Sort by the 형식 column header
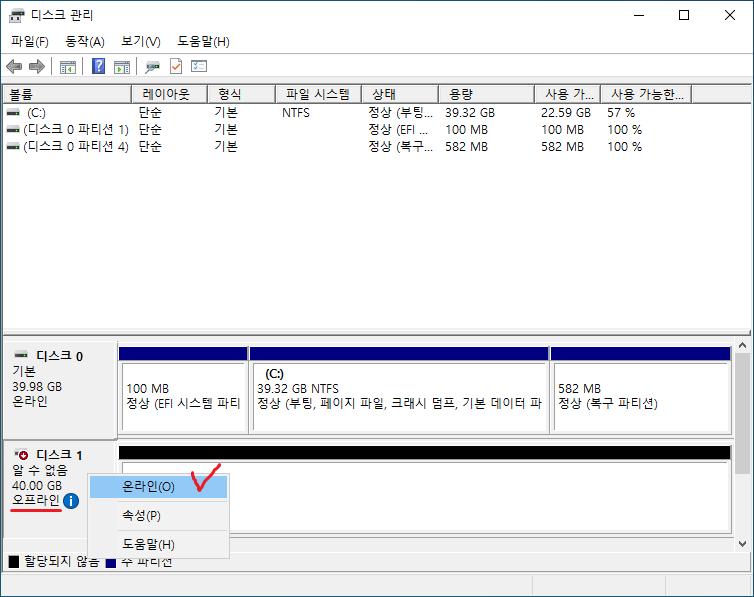The width and height of the screenshot is (754, 597). (x=241, y=94)
